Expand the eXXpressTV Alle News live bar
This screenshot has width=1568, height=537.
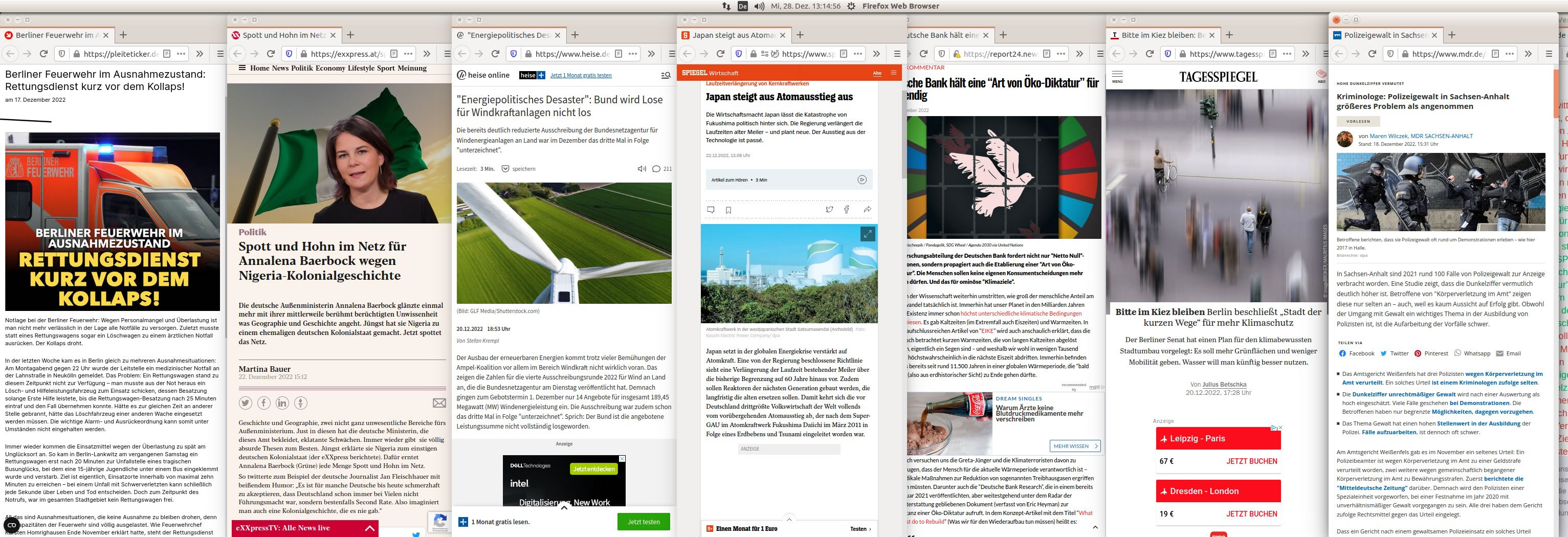[369, 528]
